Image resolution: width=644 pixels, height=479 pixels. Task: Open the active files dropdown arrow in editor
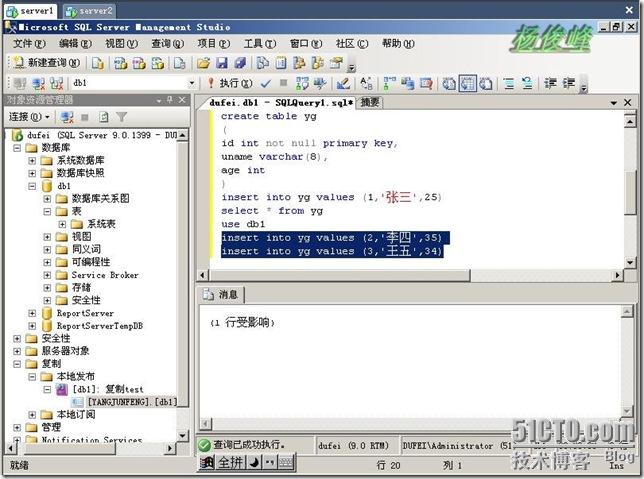[x=614, y=103]
